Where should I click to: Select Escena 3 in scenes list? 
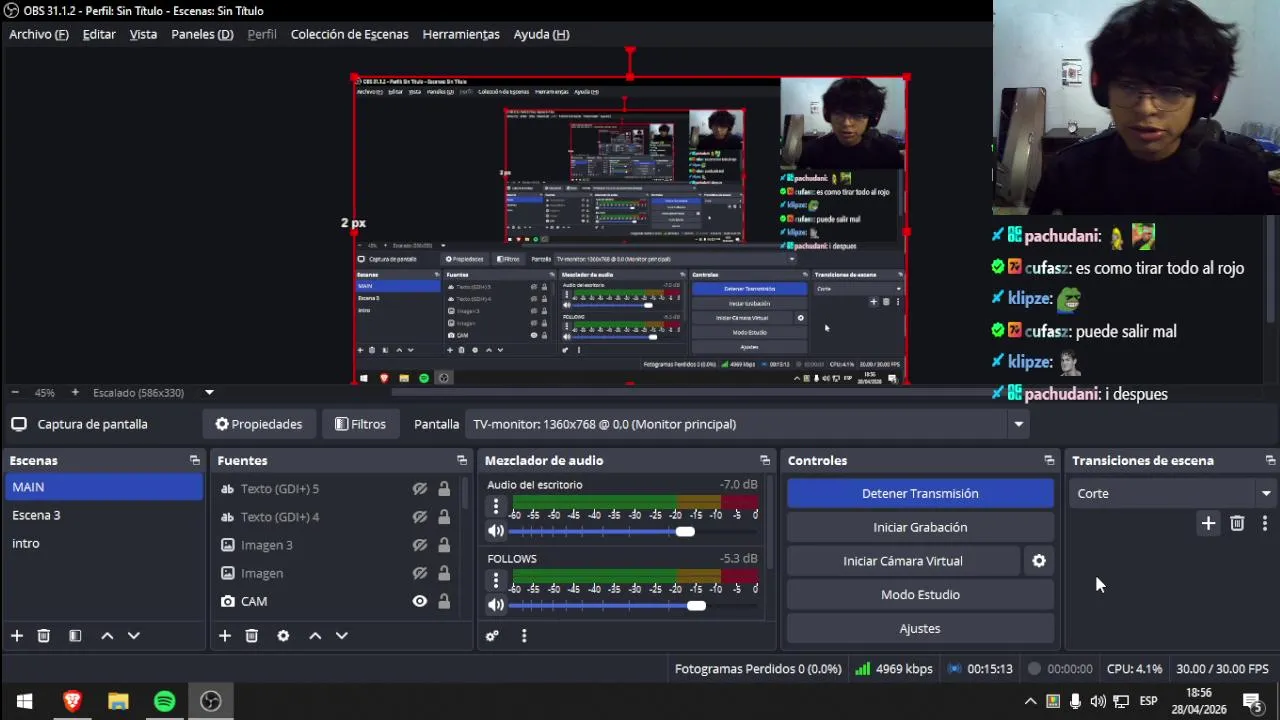(103, 515)
